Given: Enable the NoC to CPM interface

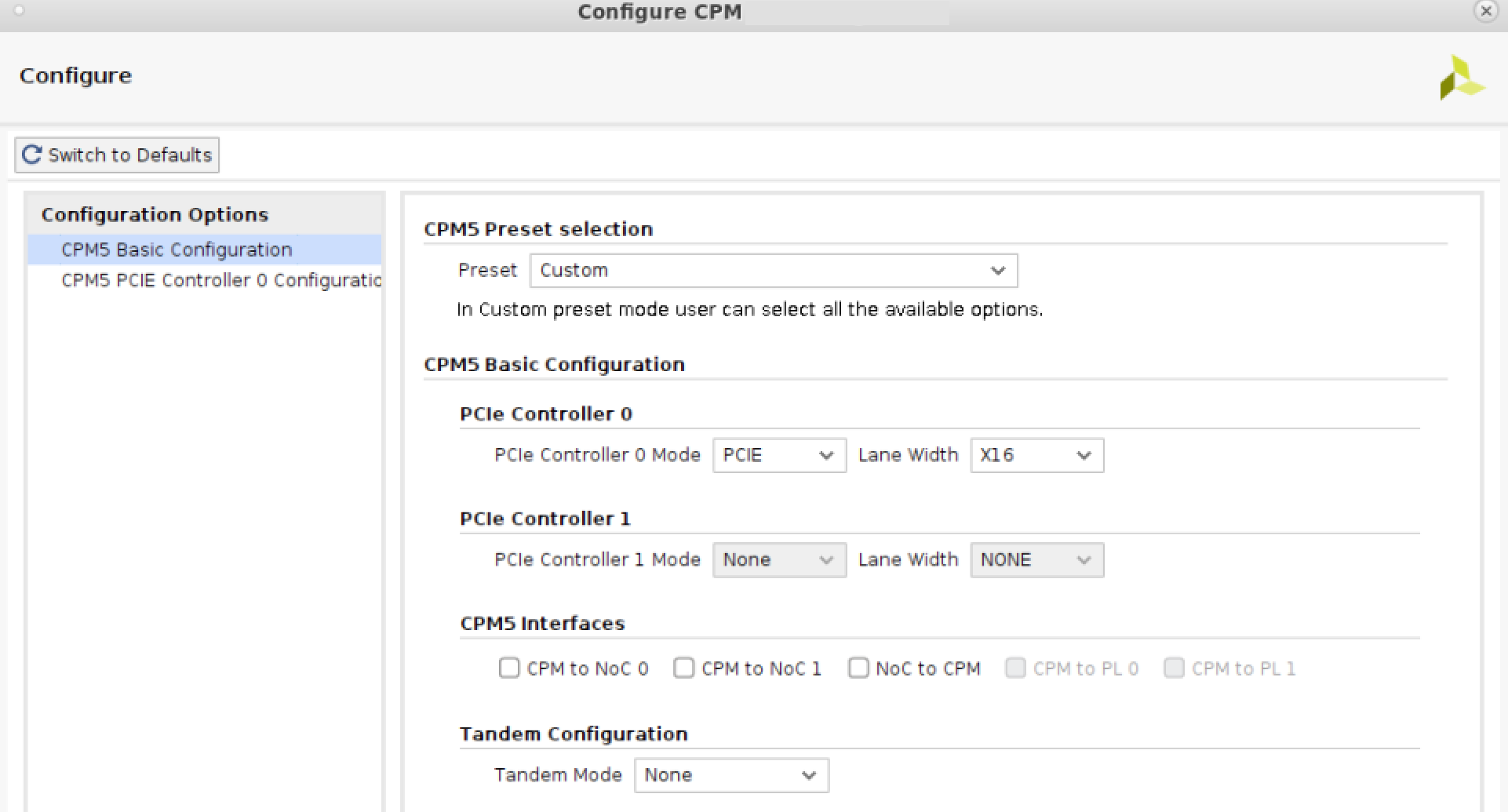Looking at the screenshot, I should point(858,668).
